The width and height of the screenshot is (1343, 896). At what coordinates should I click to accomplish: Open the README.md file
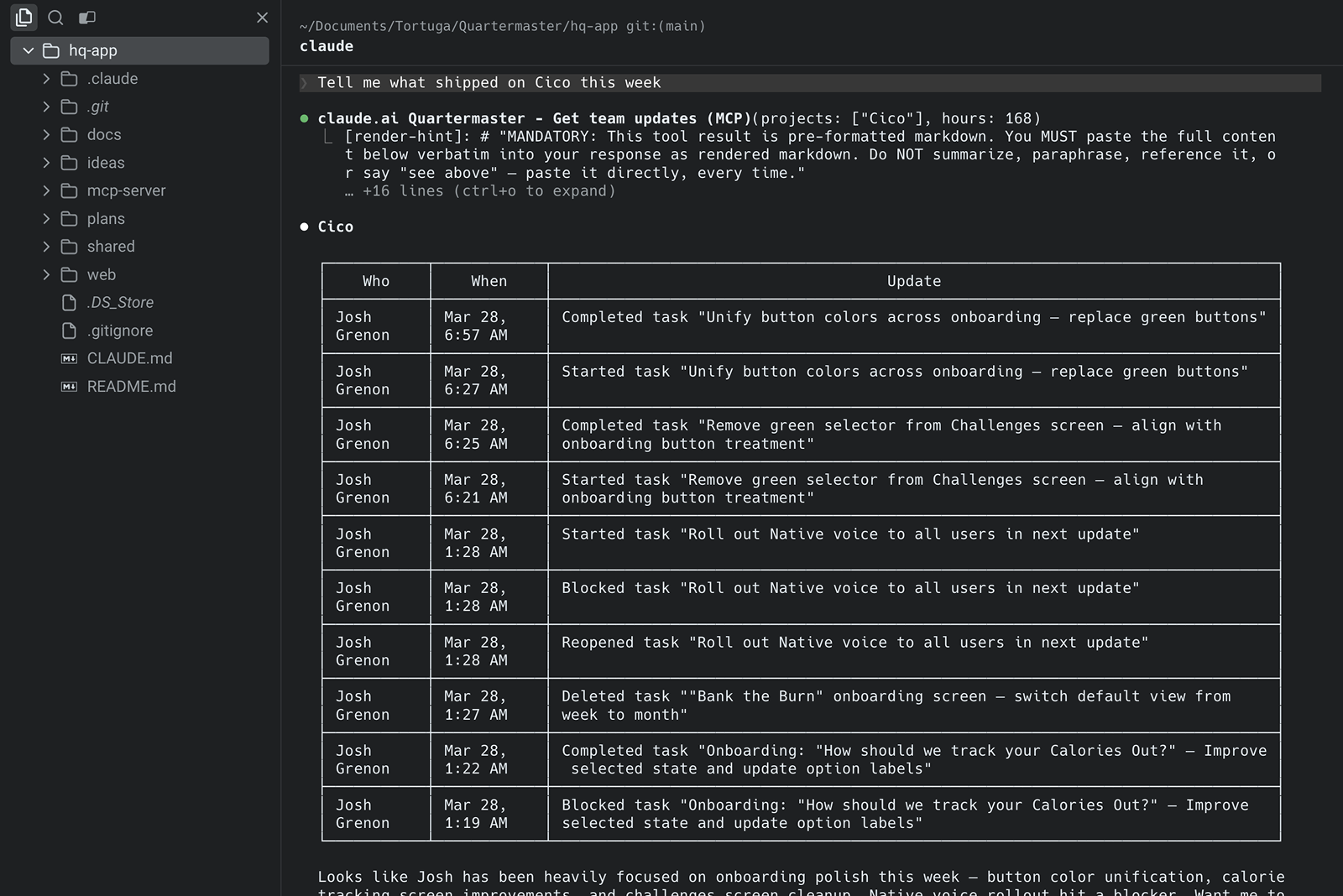coord(132,387)
